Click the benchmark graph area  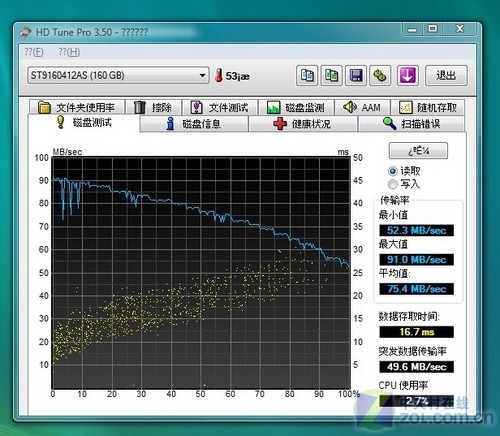click(x=201, y=273)
